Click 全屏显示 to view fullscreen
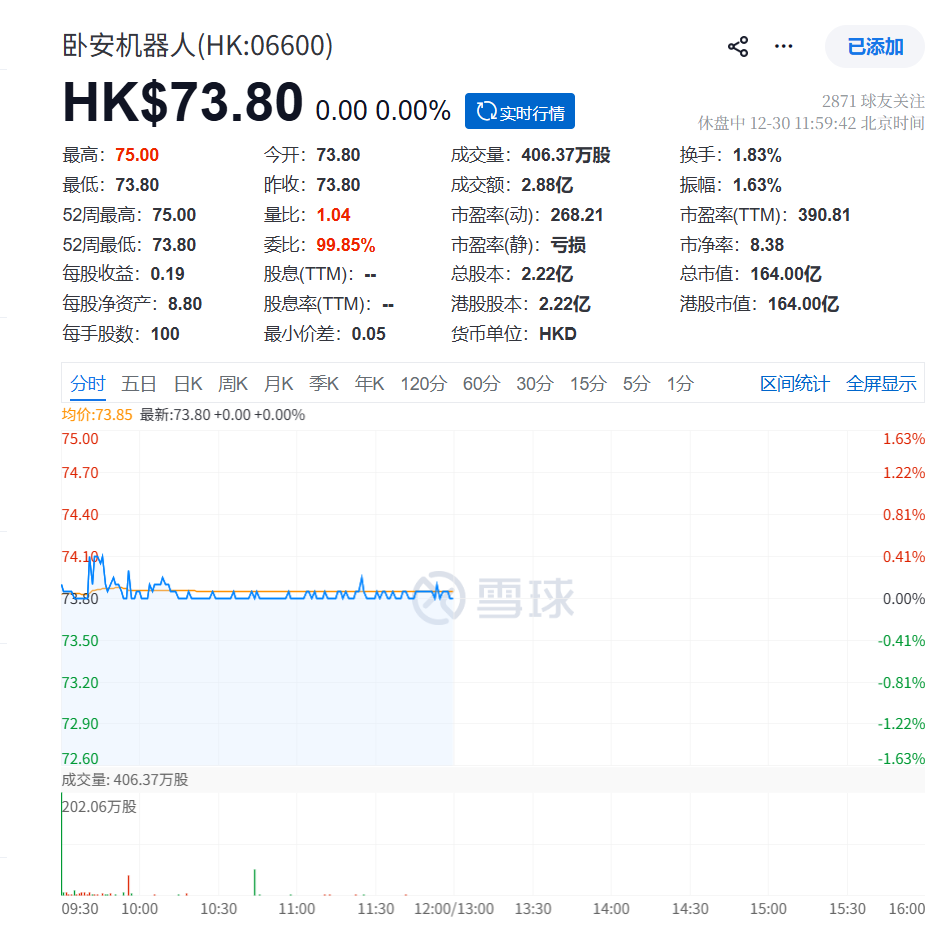This screenshot has width=947, height=939. click(881, 384)
